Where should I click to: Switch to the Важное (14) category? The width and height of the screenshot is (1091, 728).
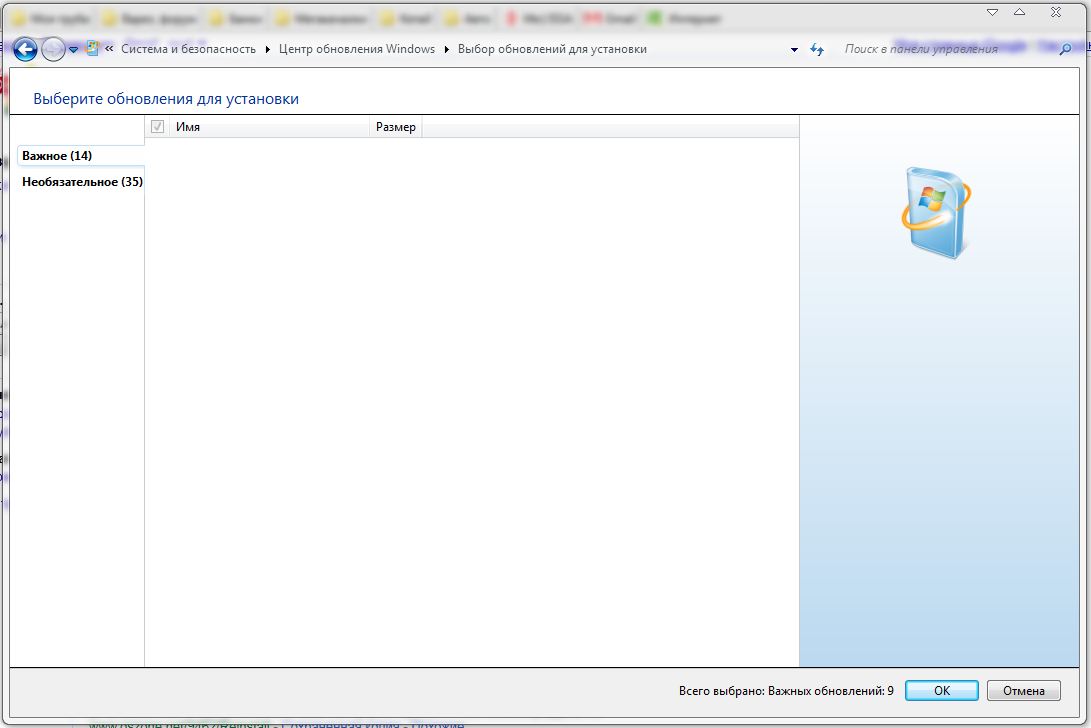(81, 155)
